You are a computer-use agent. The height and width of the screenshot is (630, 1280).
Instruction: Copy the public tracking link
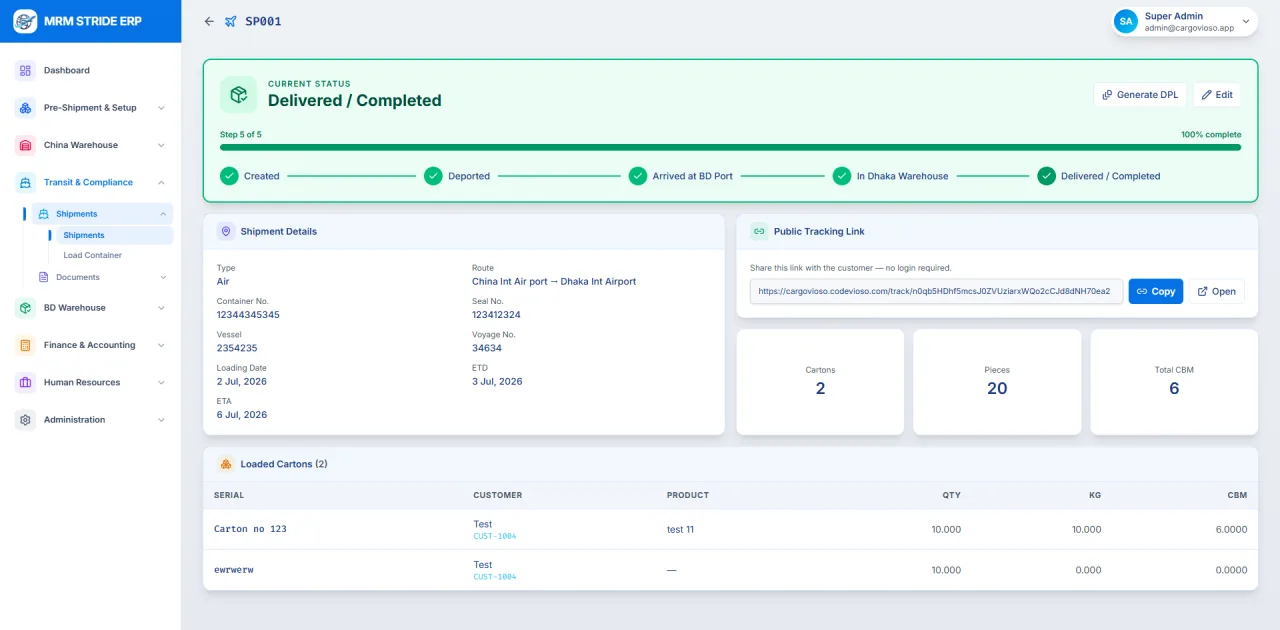click(x=1156, y=291)
